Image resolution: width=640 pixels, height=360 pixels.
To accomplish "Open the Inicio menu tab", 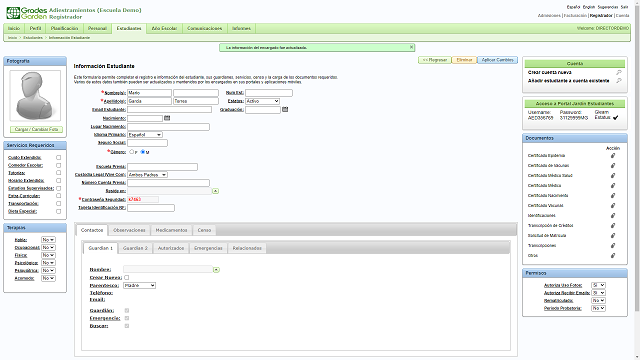I will tap(14, 29).
